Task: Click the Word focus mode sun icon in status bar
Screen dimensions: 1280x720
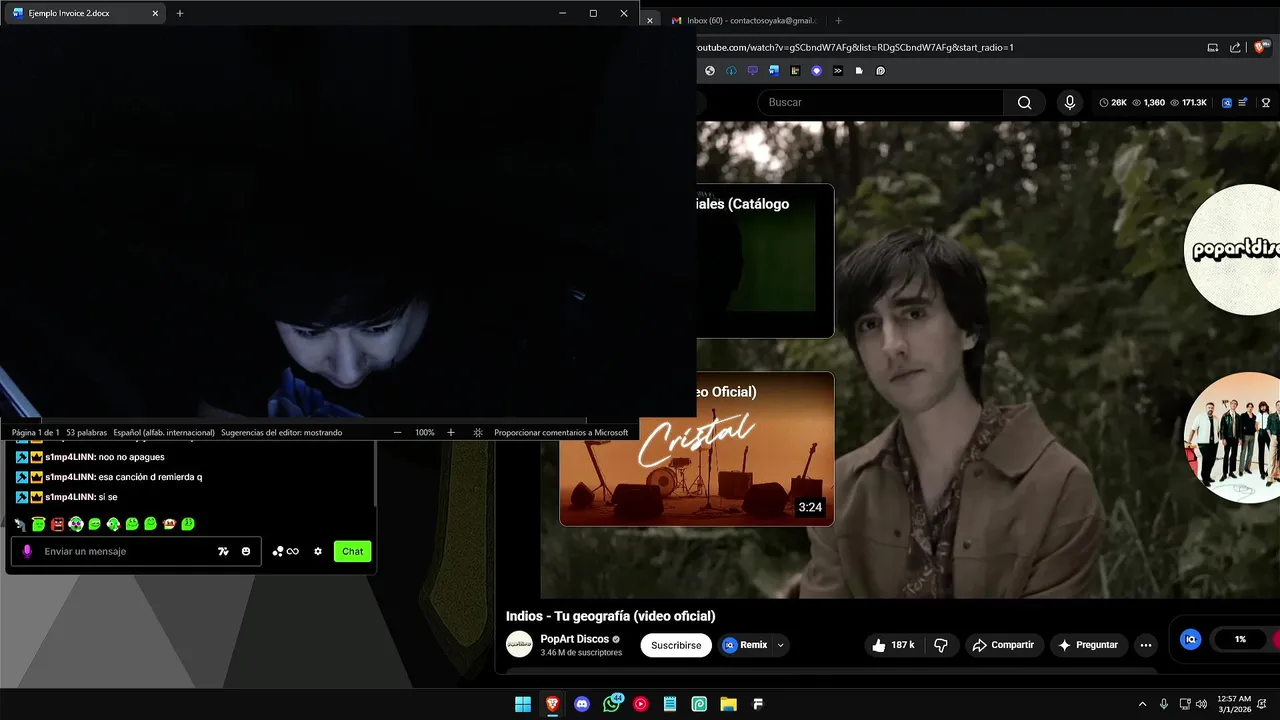Action: (x=478, y=433)
